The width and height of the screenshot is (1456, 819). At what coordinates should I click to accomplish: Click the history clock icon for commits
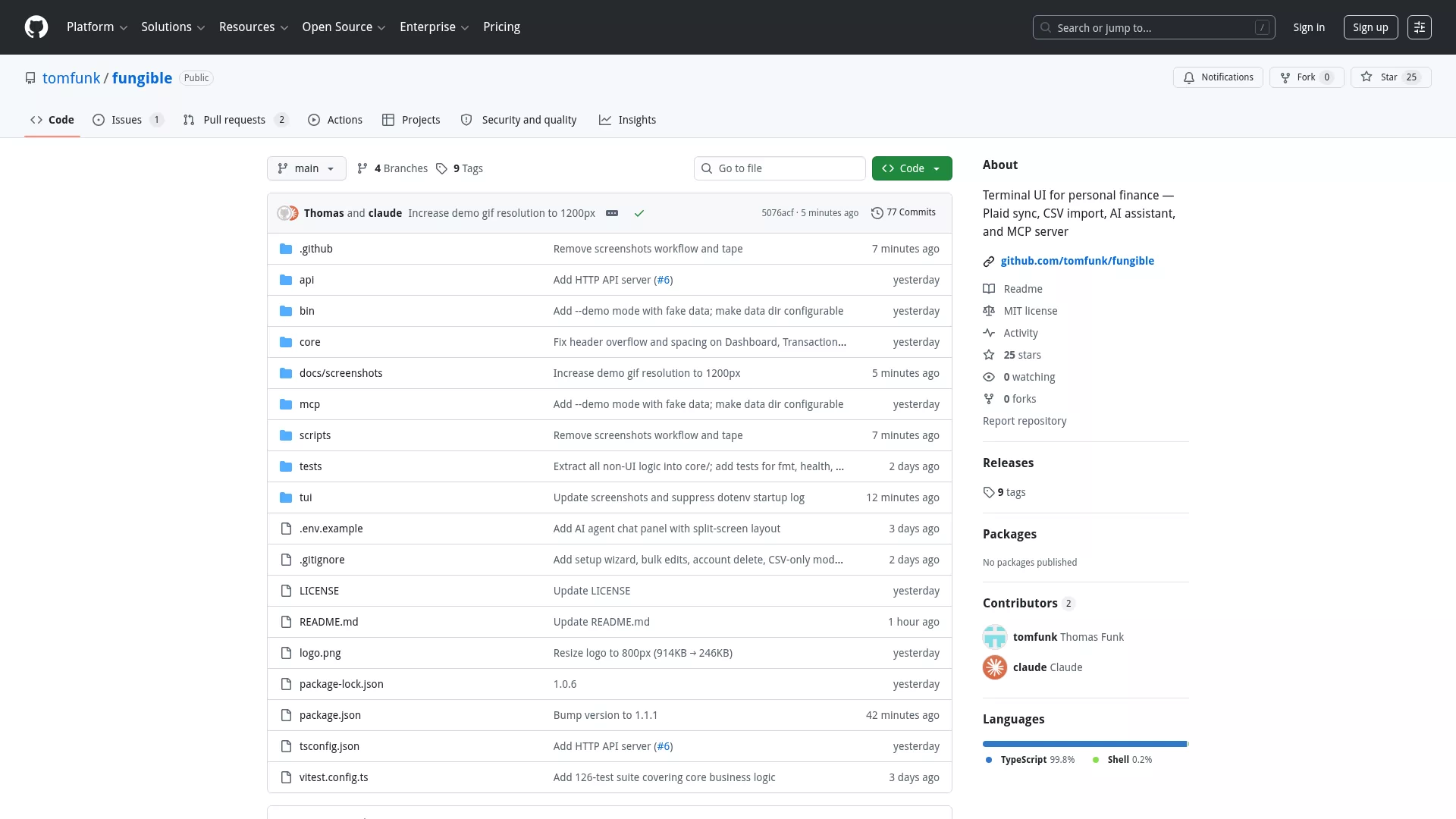(877, 213)
